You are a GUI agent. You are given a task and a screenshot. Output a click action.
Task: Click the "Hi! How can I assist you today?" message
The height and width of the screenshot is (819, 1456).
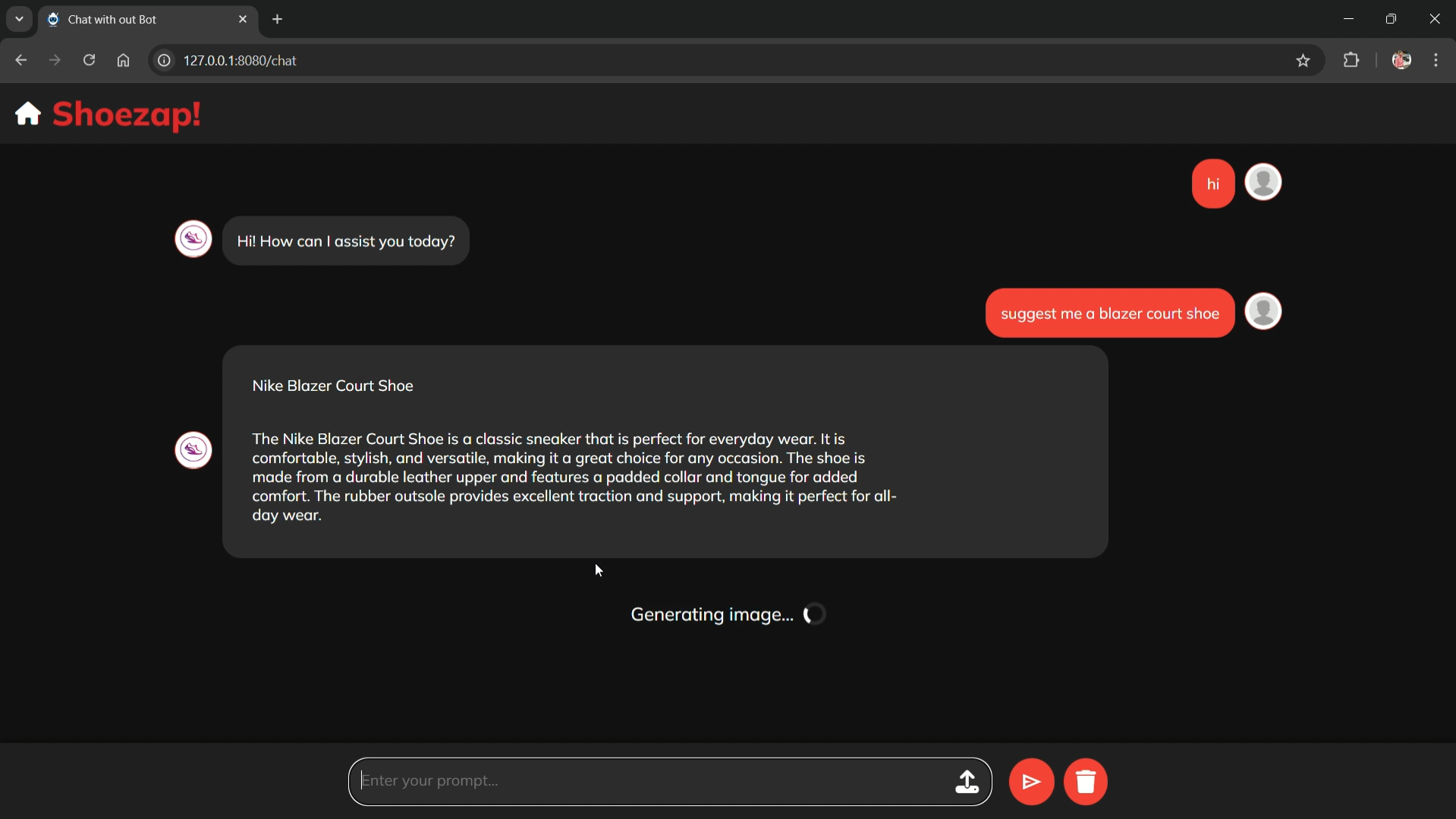[346, 241]
